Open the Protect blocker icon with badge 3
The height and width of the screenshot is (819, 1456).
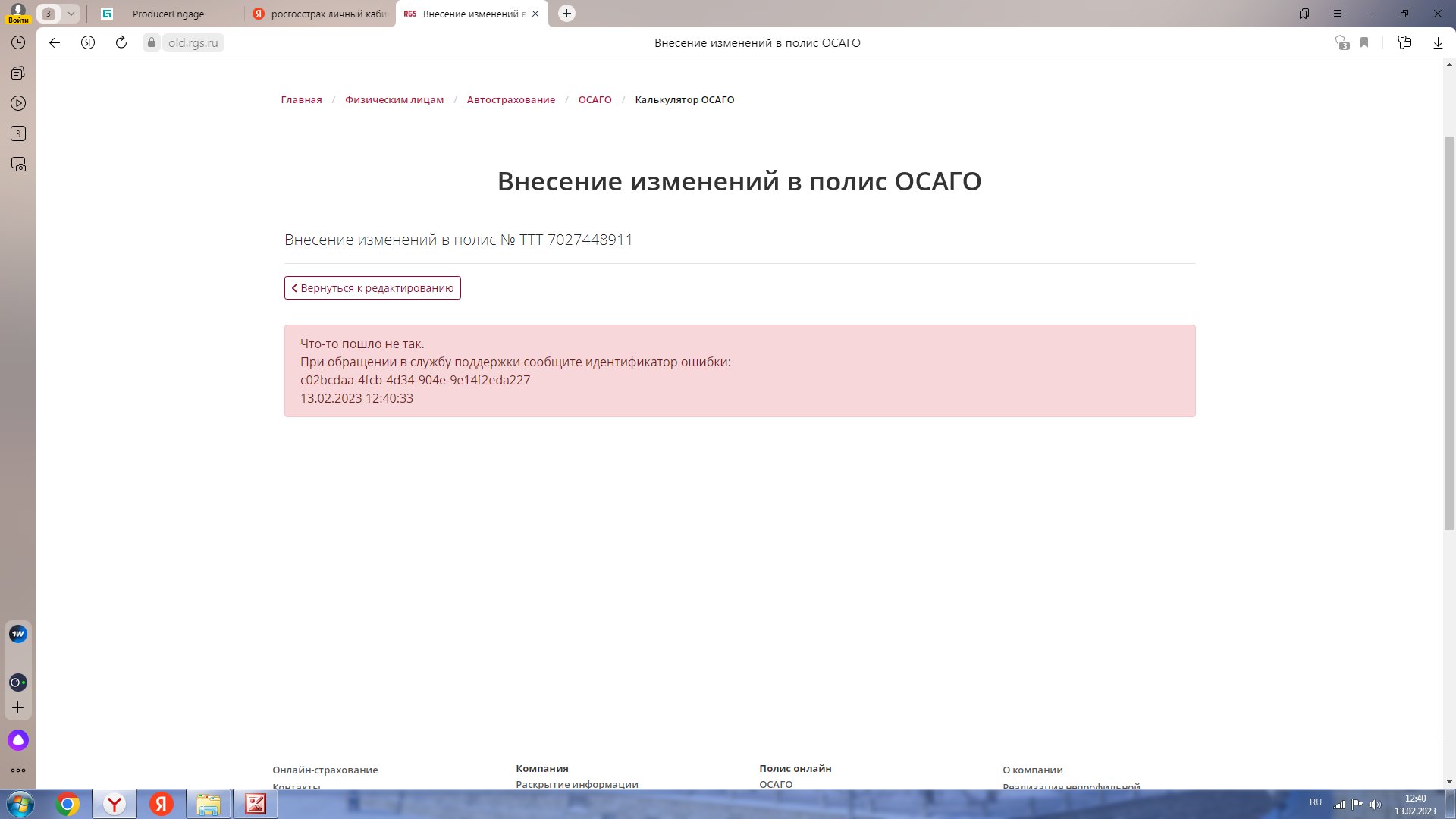pos(1342,42)
